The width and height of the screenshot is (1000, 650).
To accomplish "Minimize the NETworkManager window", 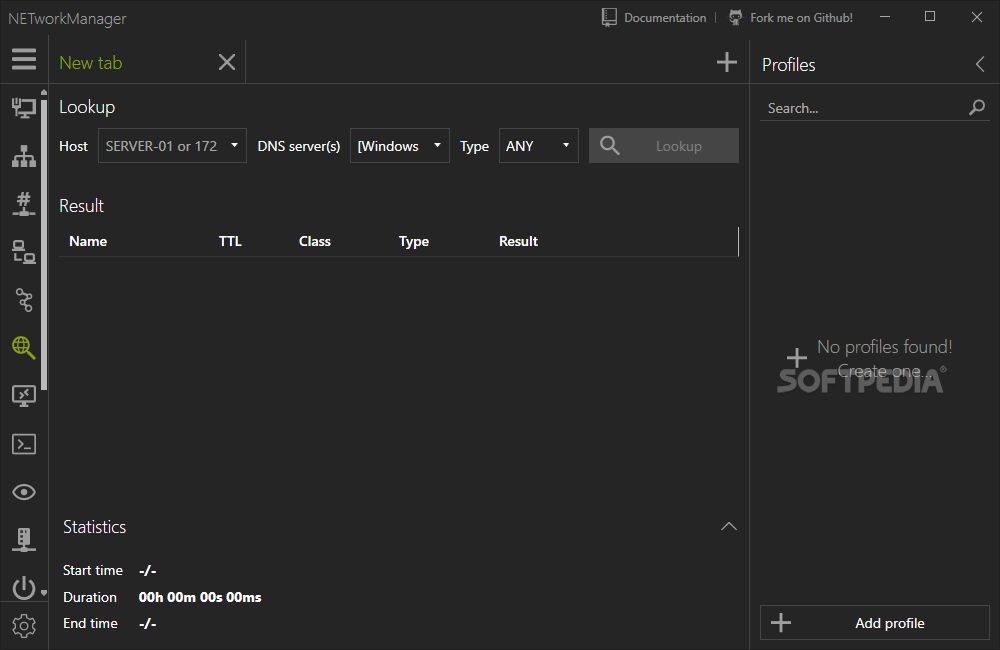I will pos(885,17).
